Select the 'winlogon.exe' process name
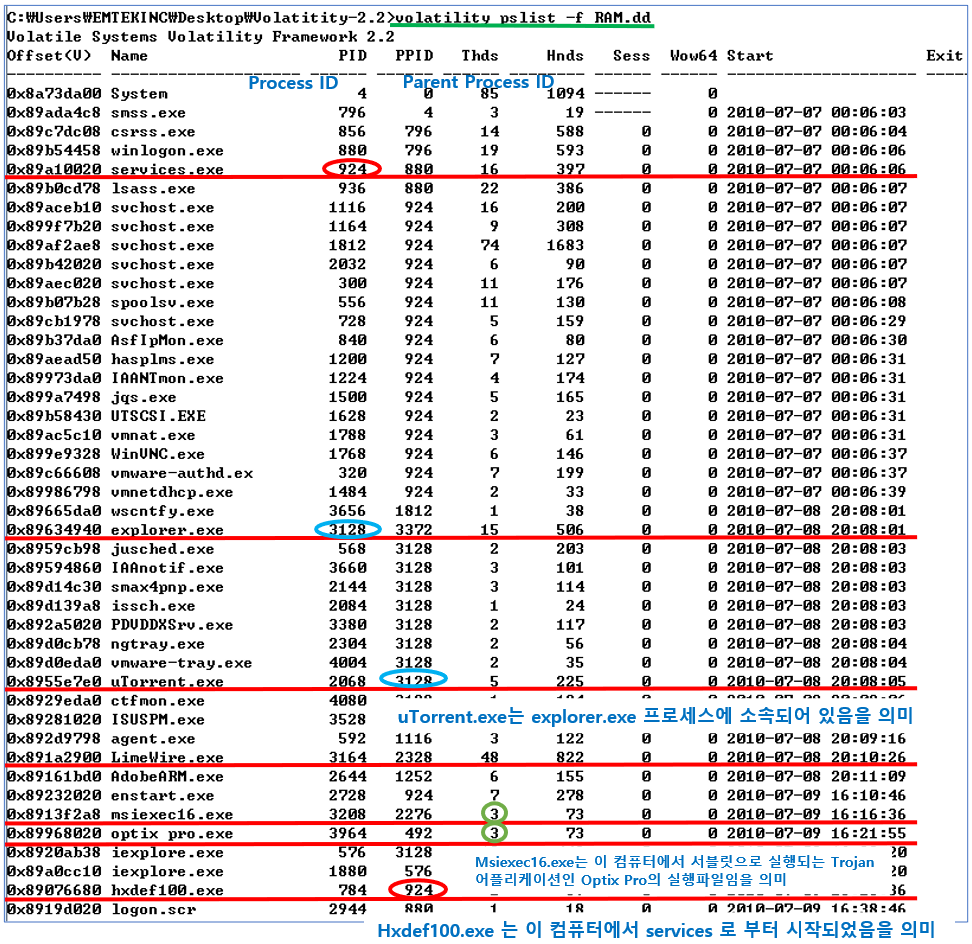This screenshot has height=944, width=972. coord(167,151)
